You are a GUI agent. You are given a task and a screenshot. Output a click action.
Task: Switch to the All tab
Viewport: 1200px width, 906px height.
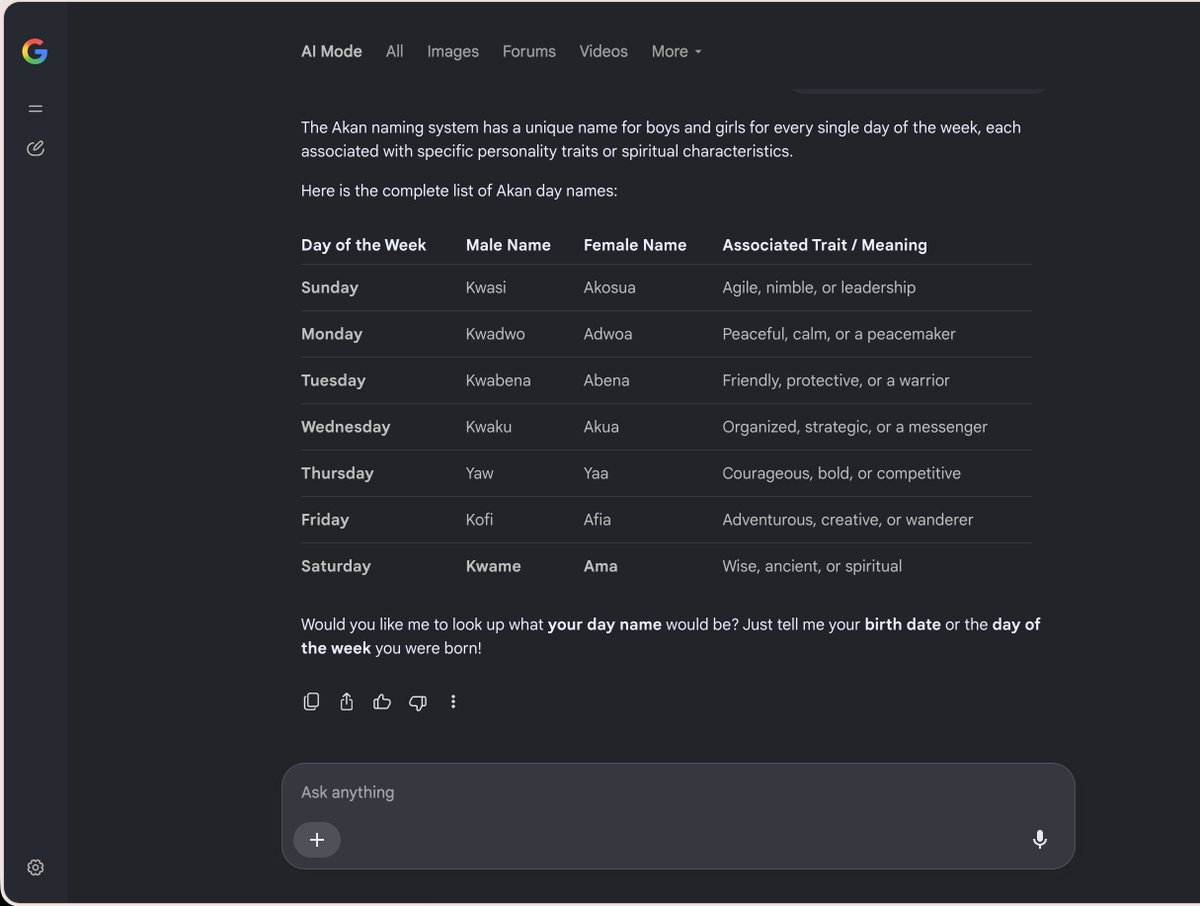coord(395,51)
